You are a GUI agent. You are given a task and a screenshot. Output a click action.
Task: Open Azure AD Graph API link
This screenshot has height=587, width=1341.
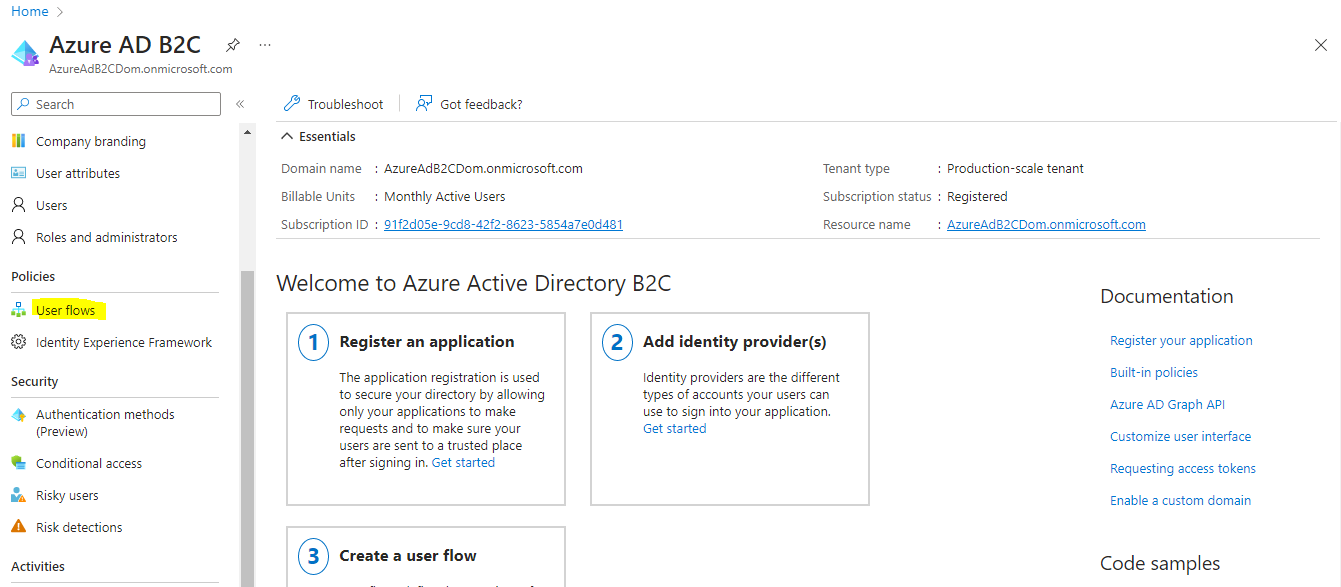click(1167, 404)
